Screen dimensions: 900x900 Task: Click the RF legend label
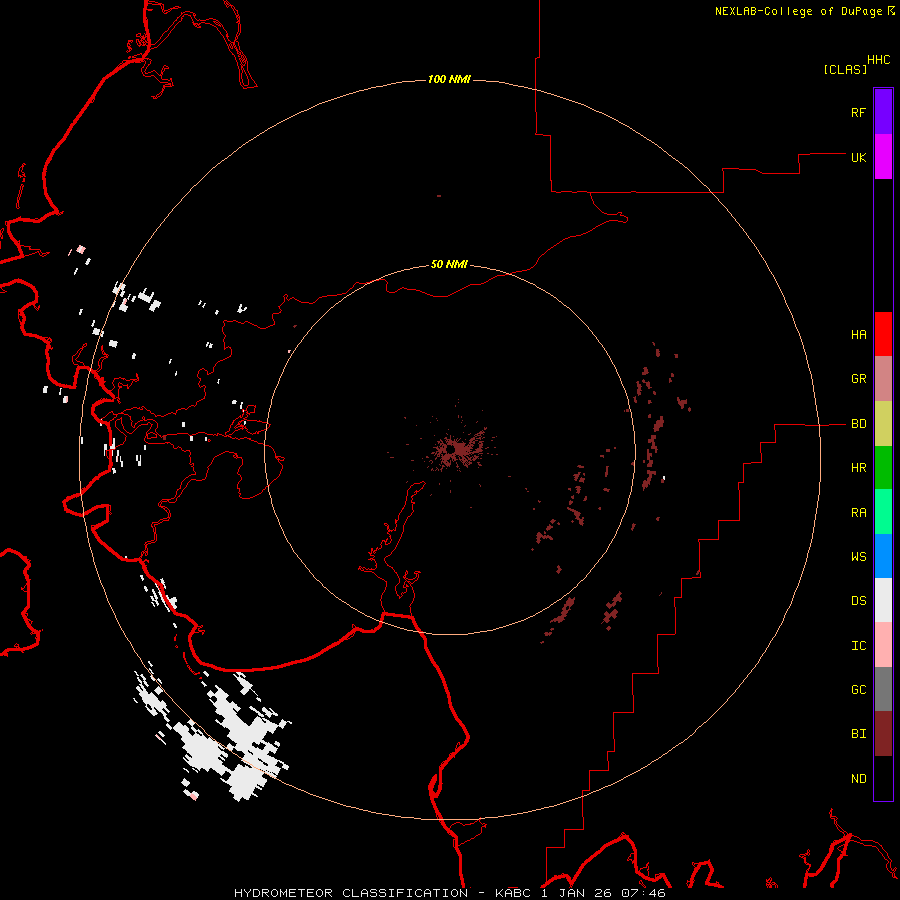(858, 112)
